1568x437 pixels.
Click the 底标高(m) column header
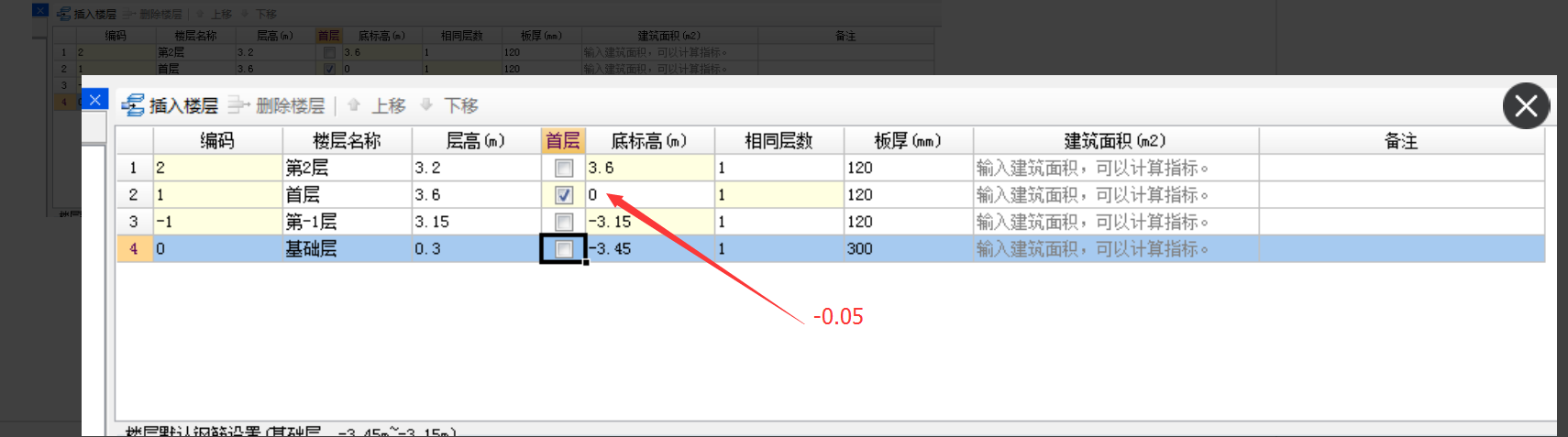(649, 141)
